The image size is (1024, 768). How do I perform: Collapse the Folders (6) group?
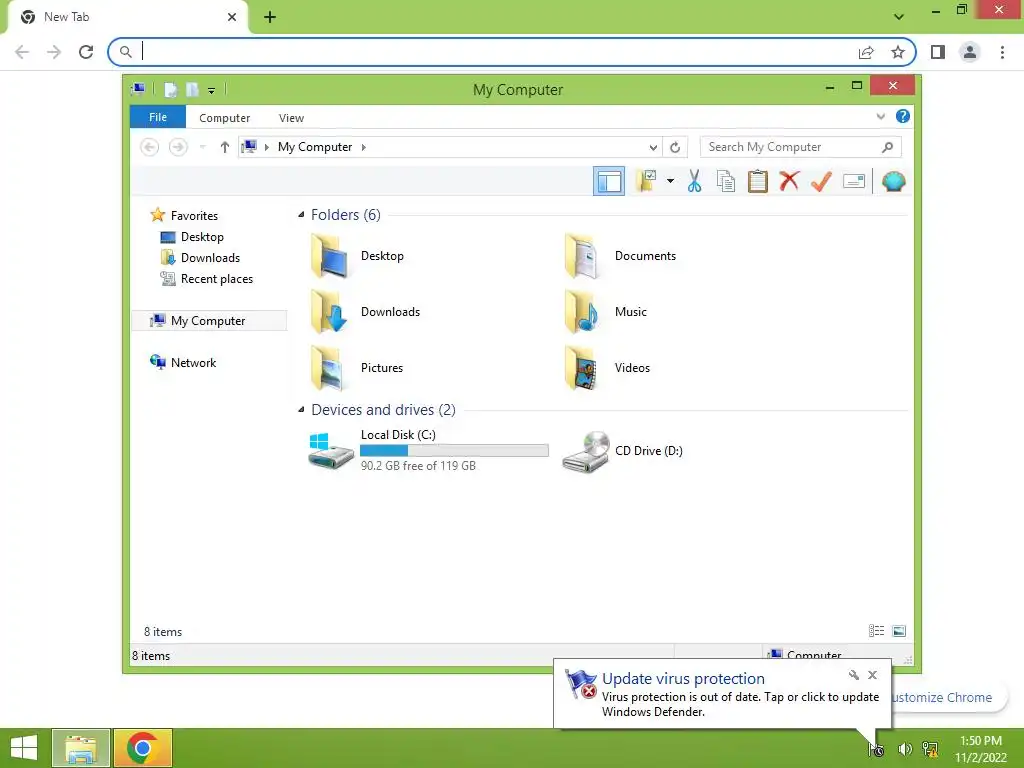[x=301, y=214]
